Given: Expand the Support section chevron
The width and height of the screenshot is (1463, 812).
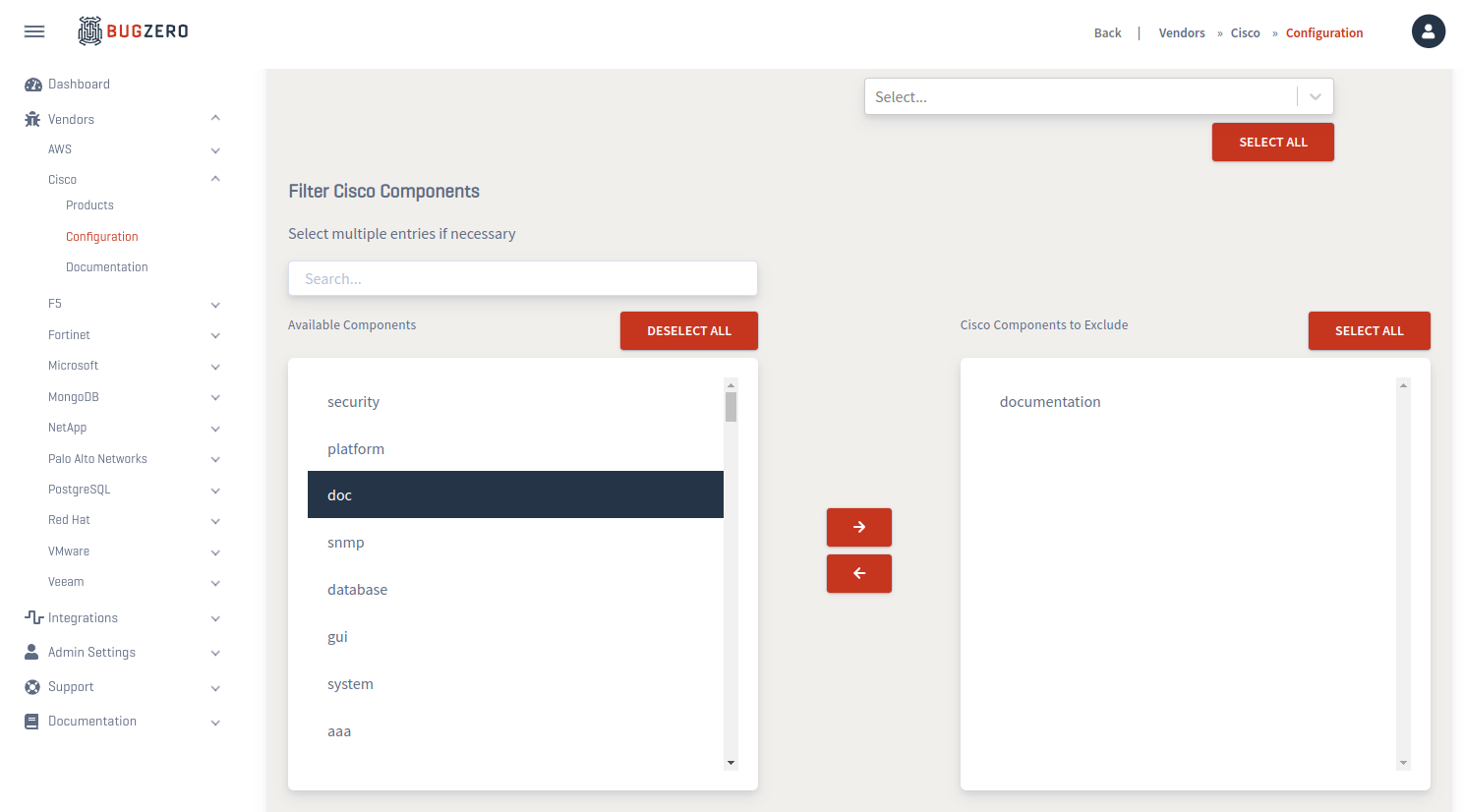Looking at the screenshot, I should click(x=215, y=688).
